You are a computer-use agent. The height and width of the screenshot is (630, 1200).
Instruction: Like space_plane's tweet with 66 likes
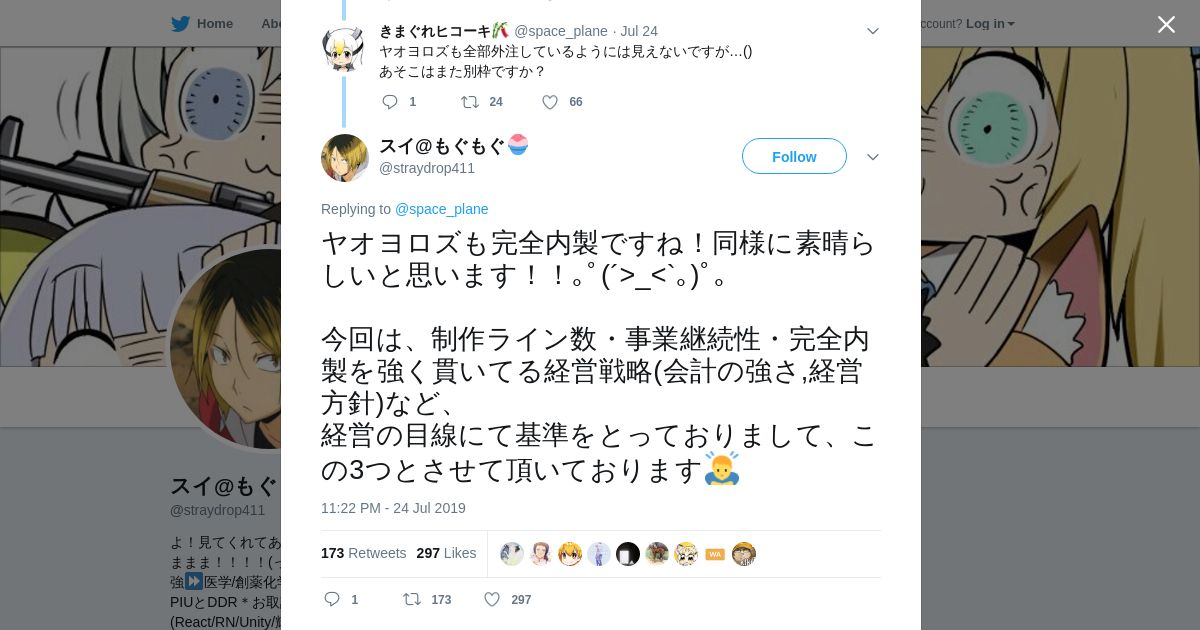pos(562,102)
